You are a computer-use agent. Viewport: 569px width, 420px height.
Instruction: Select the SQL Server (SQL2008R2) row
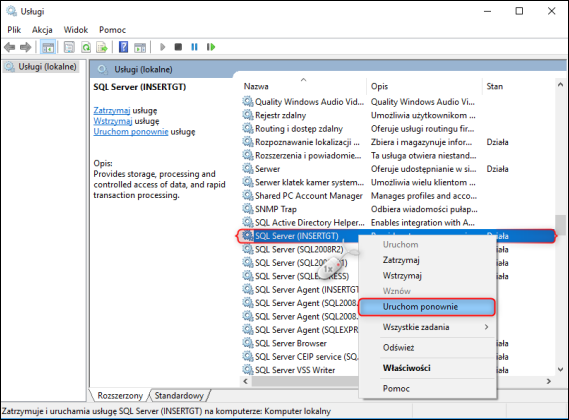pyautogui.click(x=299, y=249)
